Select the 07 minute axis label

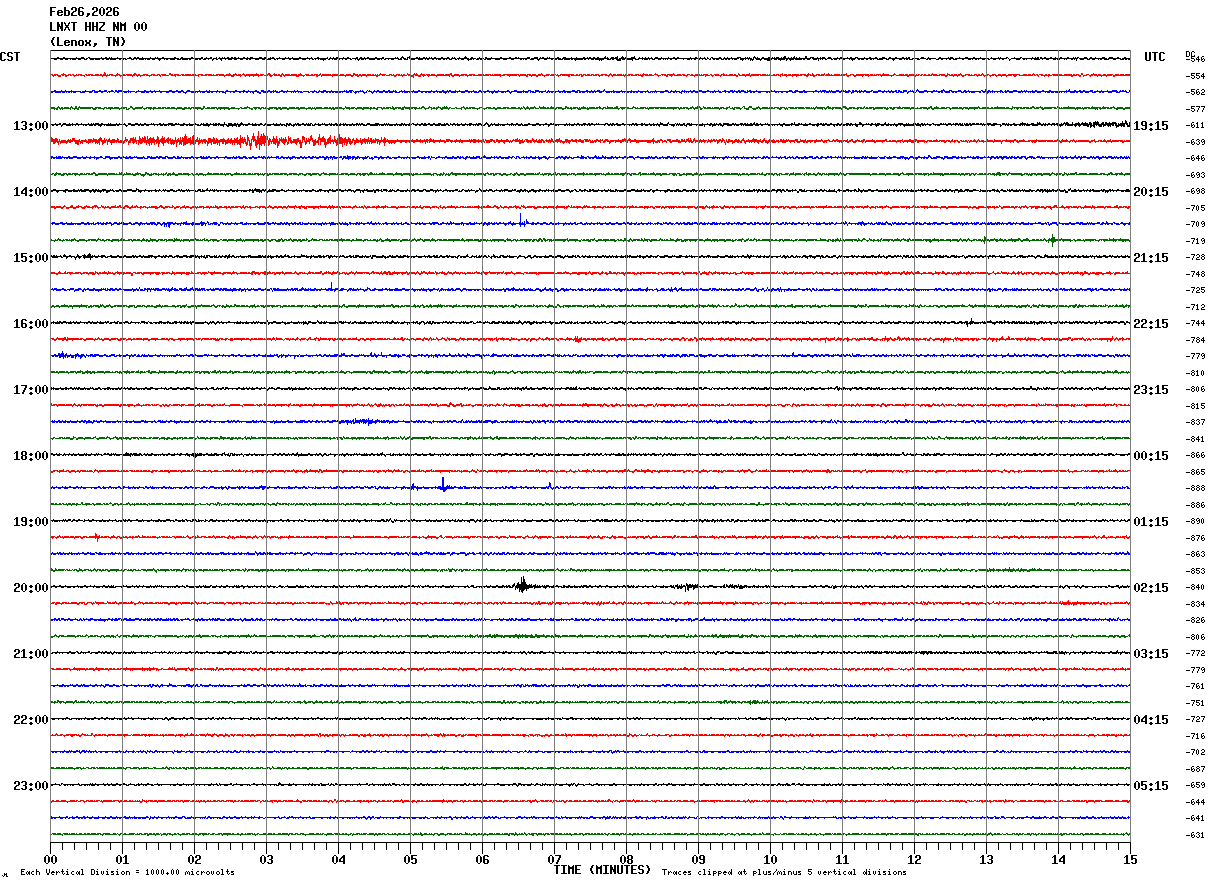coord(554,860)
